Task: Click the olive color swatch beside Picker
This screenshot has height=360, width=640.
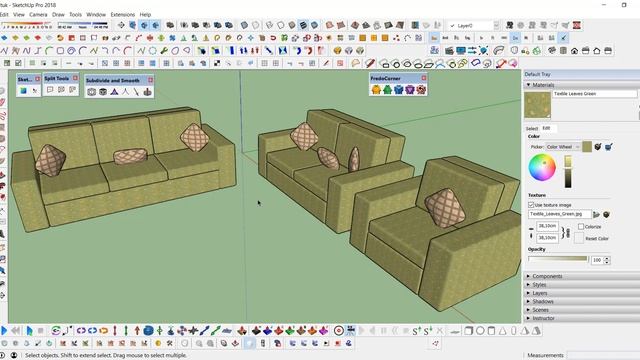Action: coord(587,147)
